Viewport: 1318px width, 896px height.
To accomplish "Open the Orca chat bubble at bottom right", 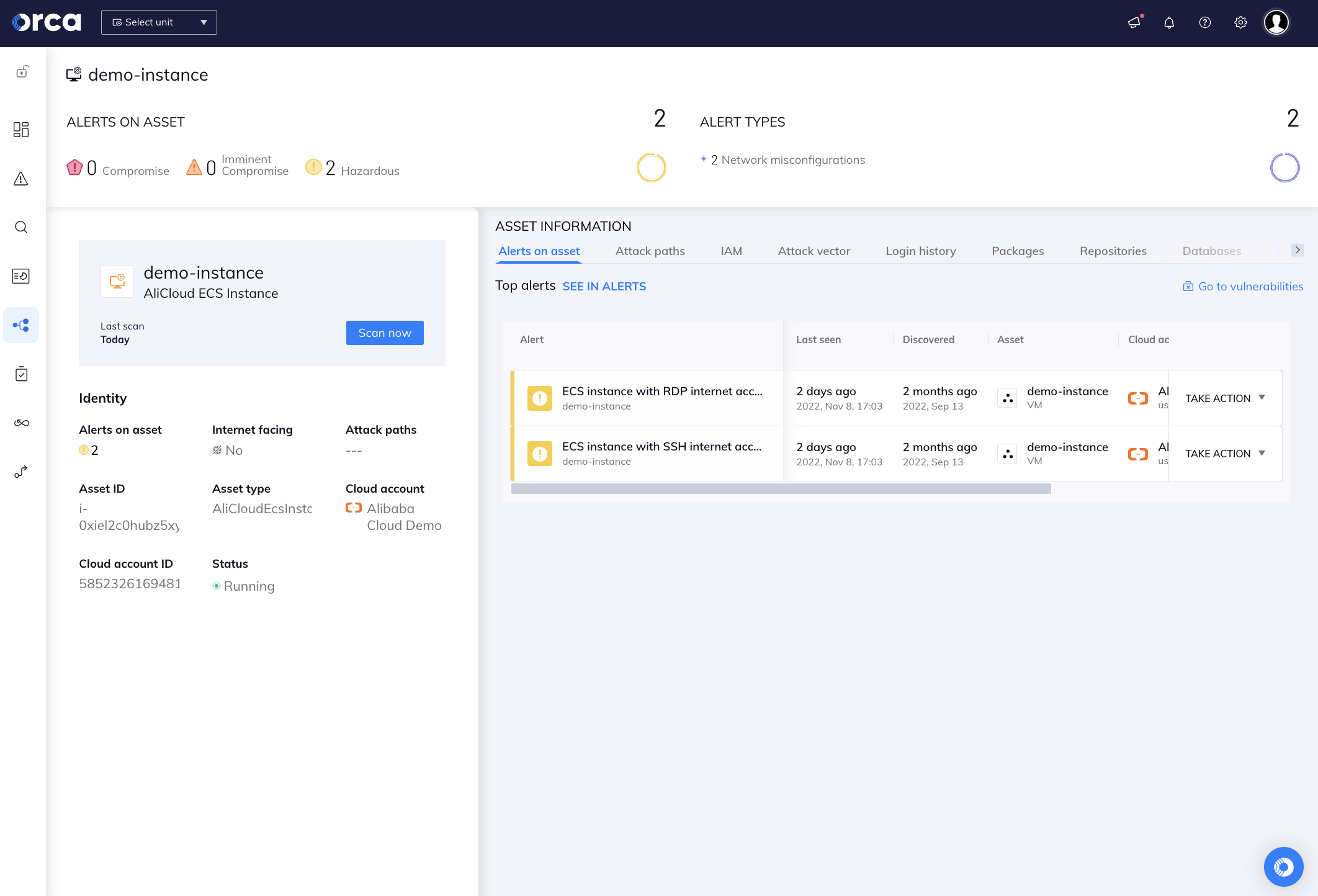I will [1283, 867].
